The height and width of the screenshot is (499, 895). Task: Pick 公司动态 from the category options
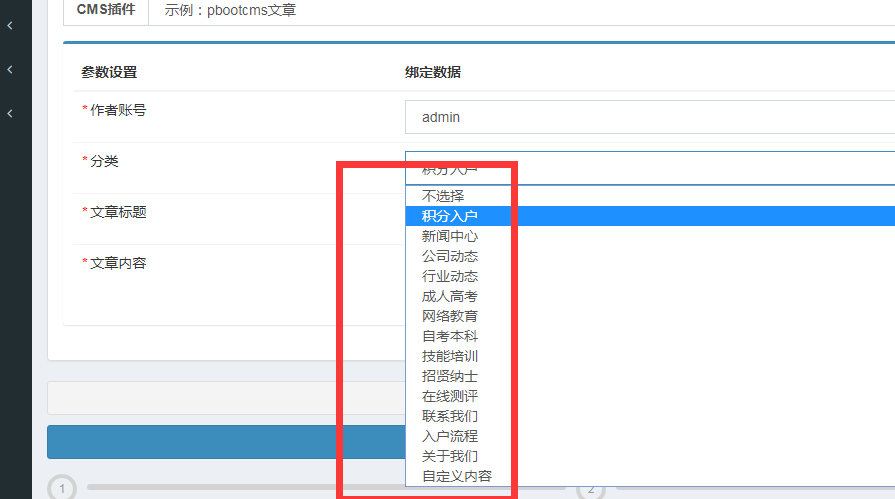click(x=450, y=256)
